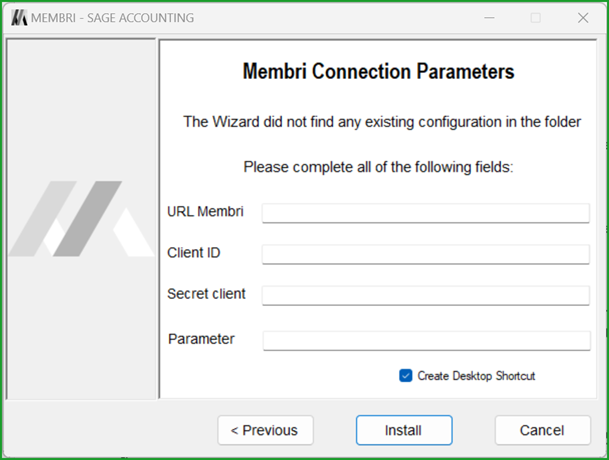Click the "URL Membri" field label
The height and width of the screenshot is (460, 609).
(x=206, y=211)
